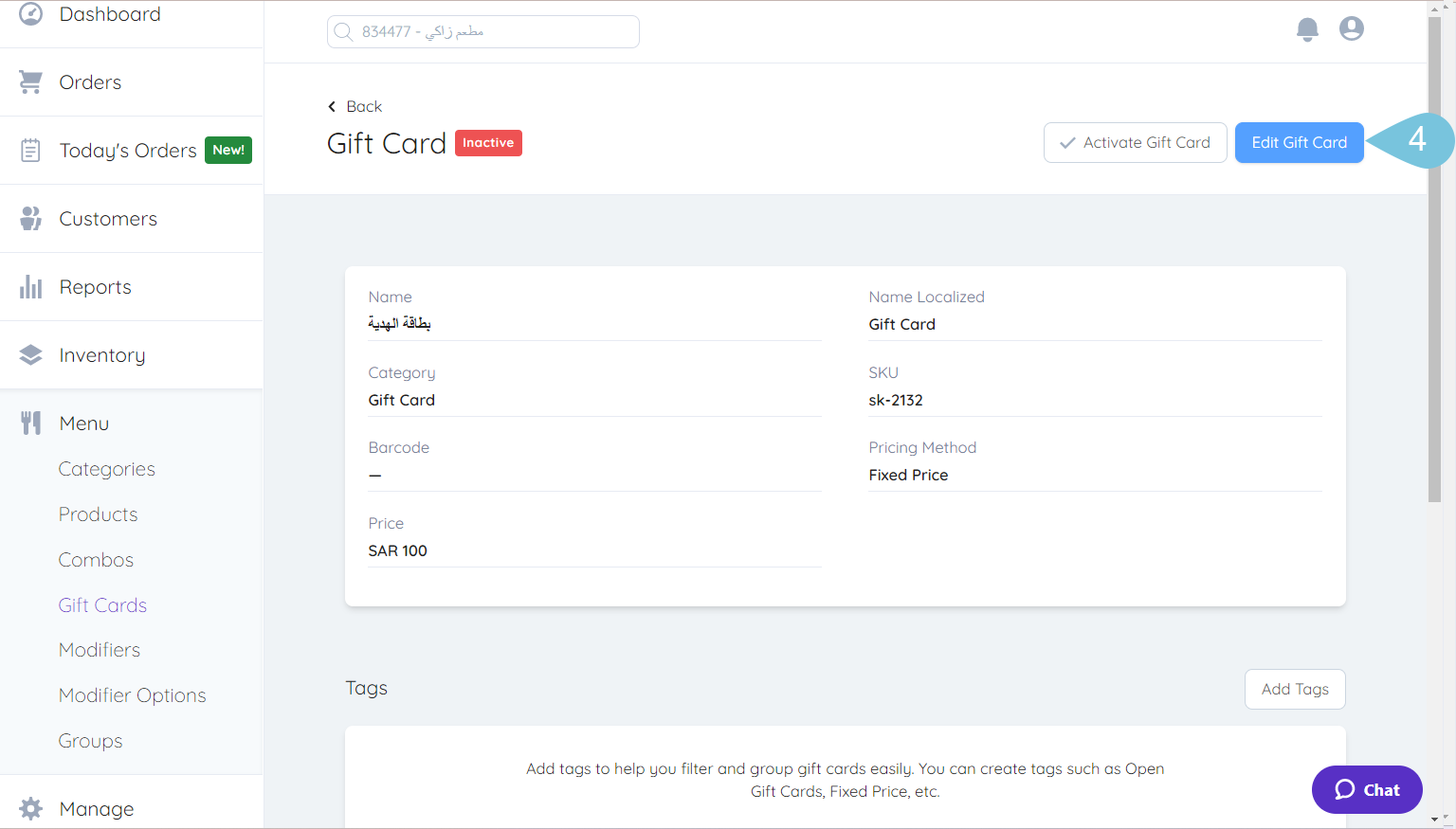
Task: Open notifications bell icon
Action: [1307, 29]
